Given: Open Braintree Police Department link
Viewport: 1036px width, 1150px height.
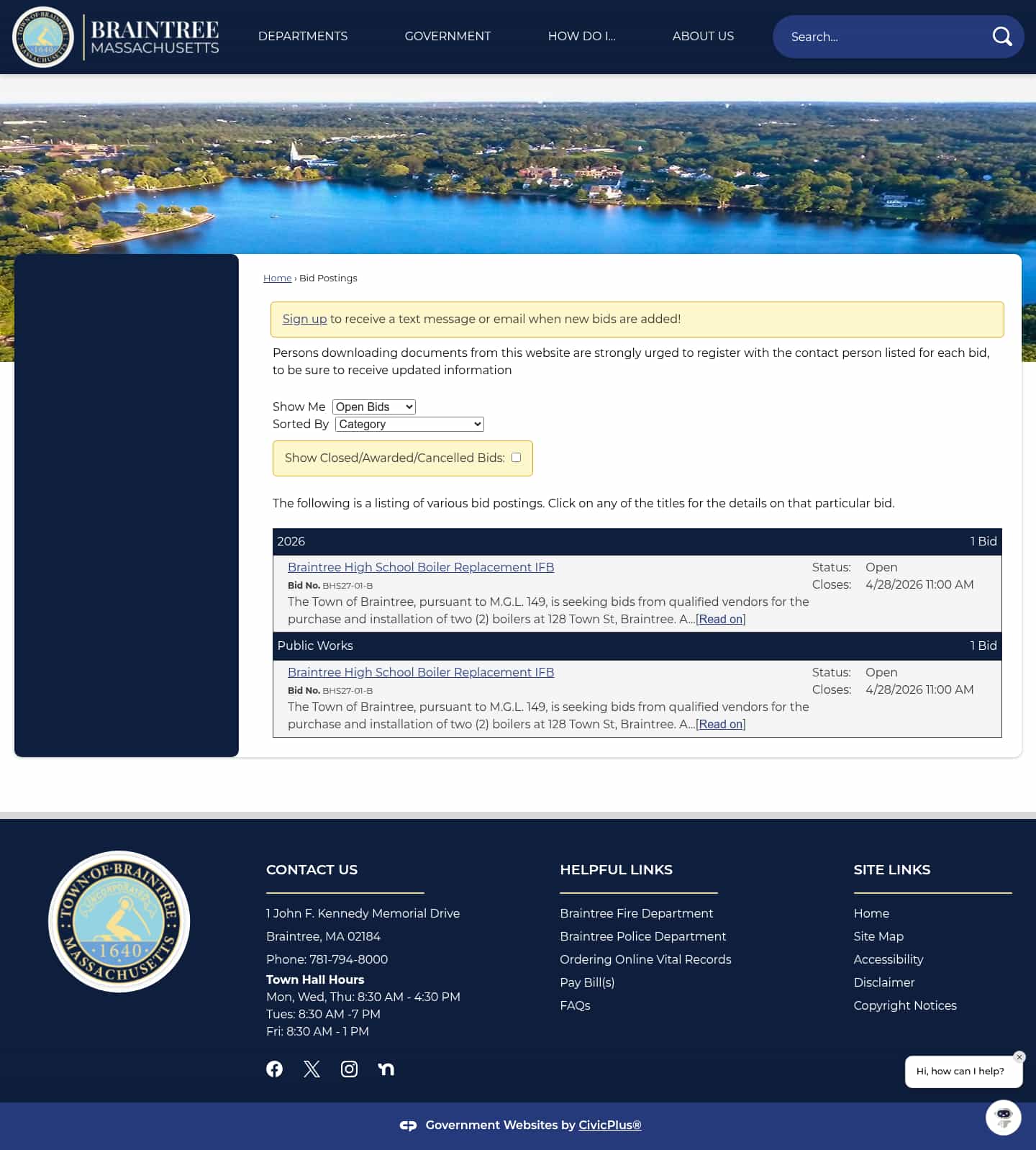Looking at the screenshot, I should point(643,936).
